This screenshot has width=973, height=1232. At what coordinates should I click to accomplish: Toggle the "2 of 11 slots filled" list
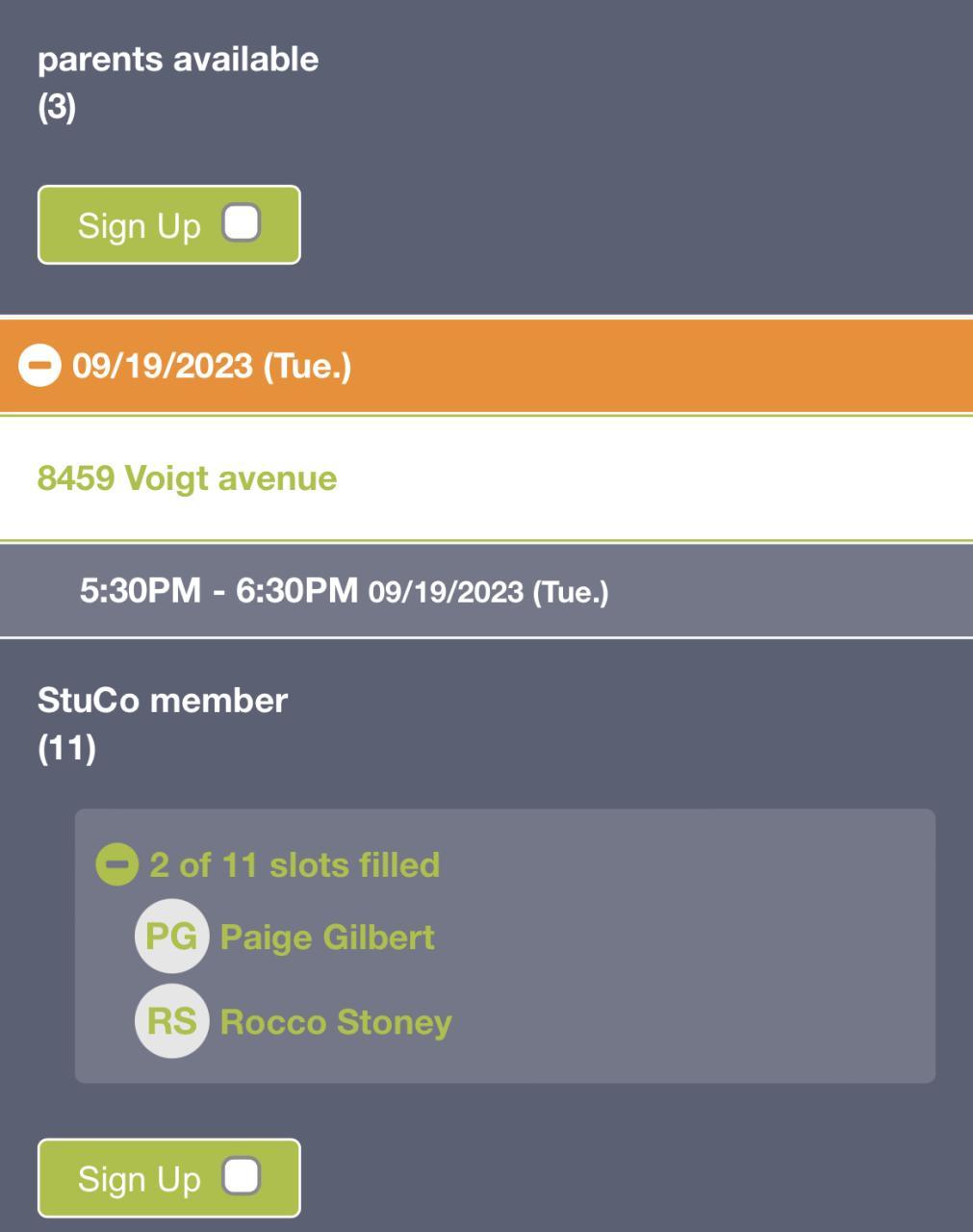point(294,864)
